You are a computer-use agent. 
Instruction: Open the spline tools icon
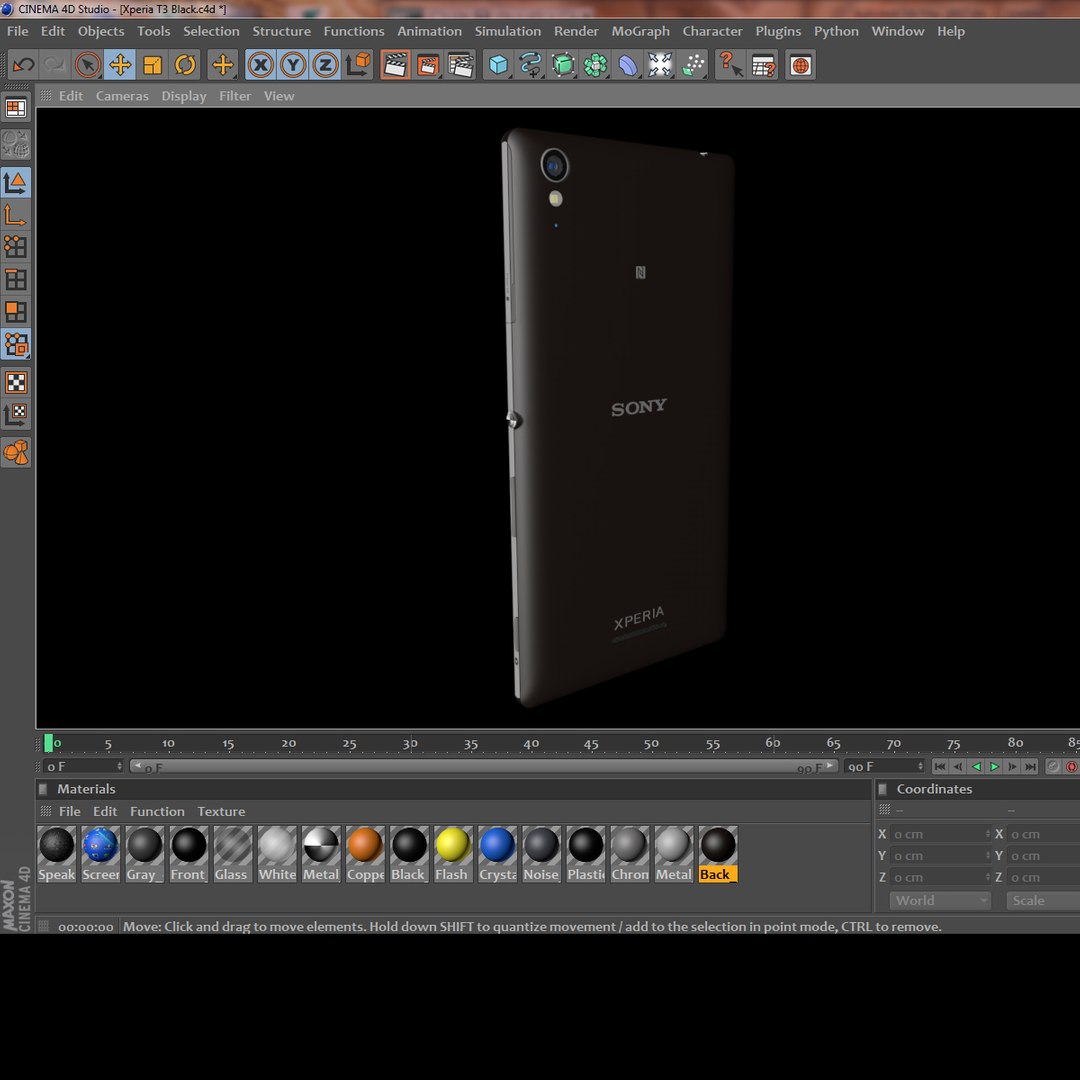click(530, 65)
